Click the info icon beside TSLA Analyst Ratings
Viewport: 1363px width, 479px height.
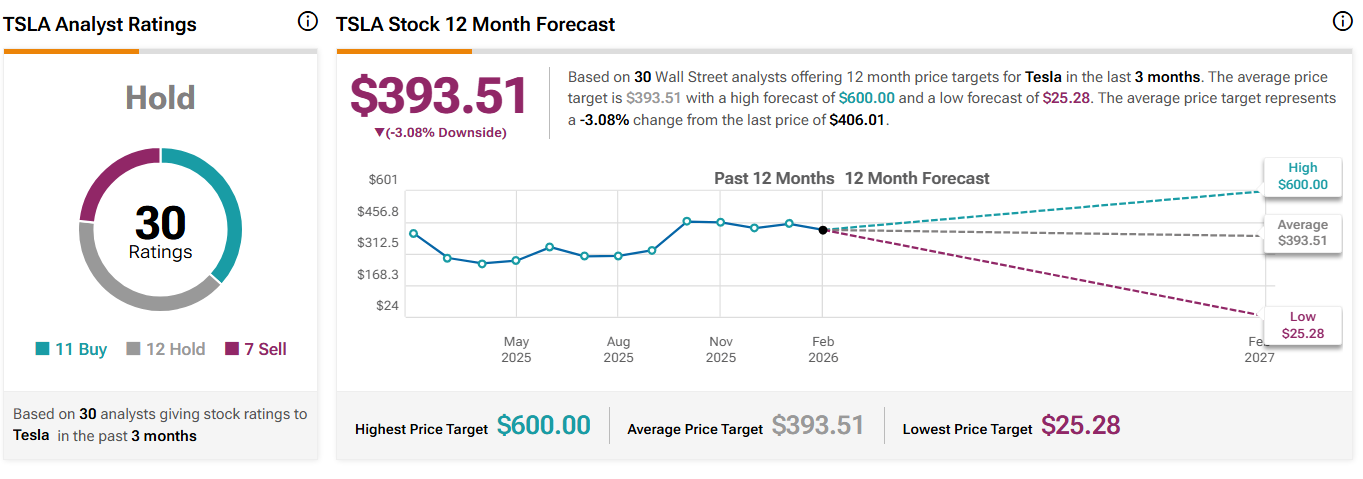click(x=308, y=22)
